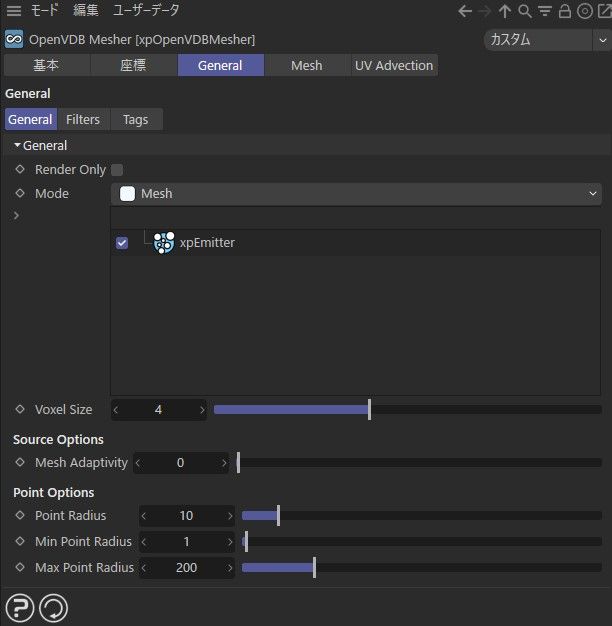The height and width of the screenshot is (626, 612).
Task: Collapse the General section triangle
Action: pyautogui.click(x=17, y=145)
